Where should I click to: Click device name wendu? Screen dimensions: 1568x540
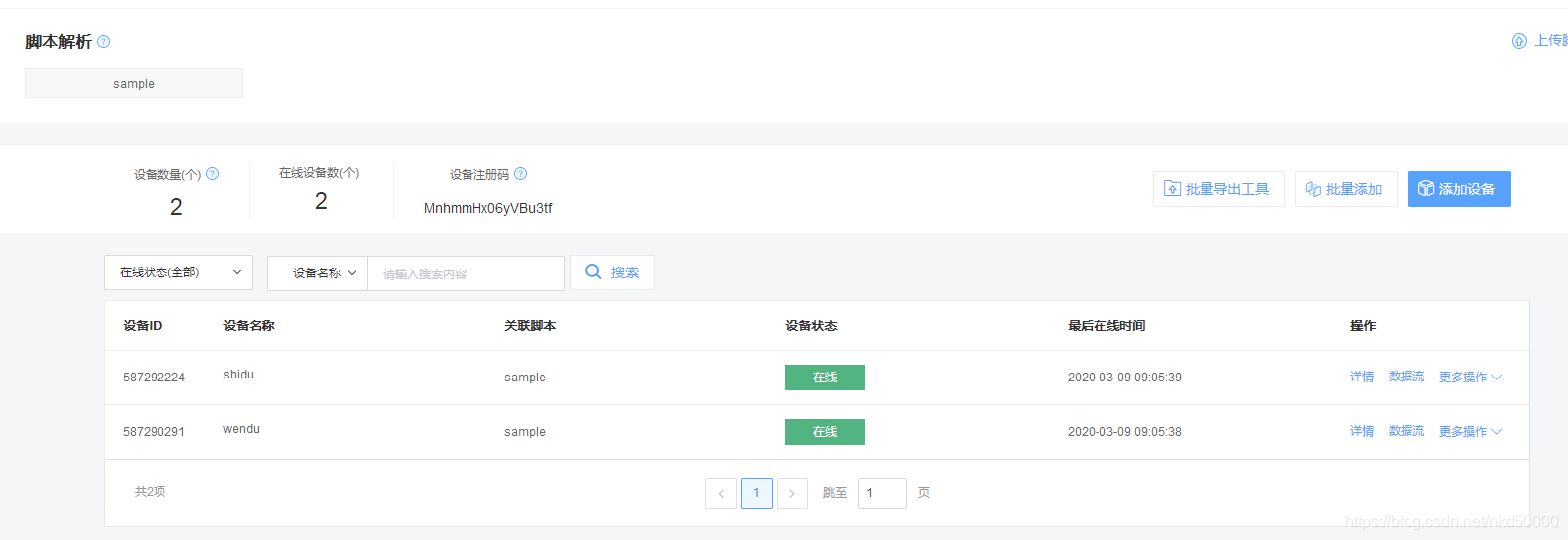[241, 429]
